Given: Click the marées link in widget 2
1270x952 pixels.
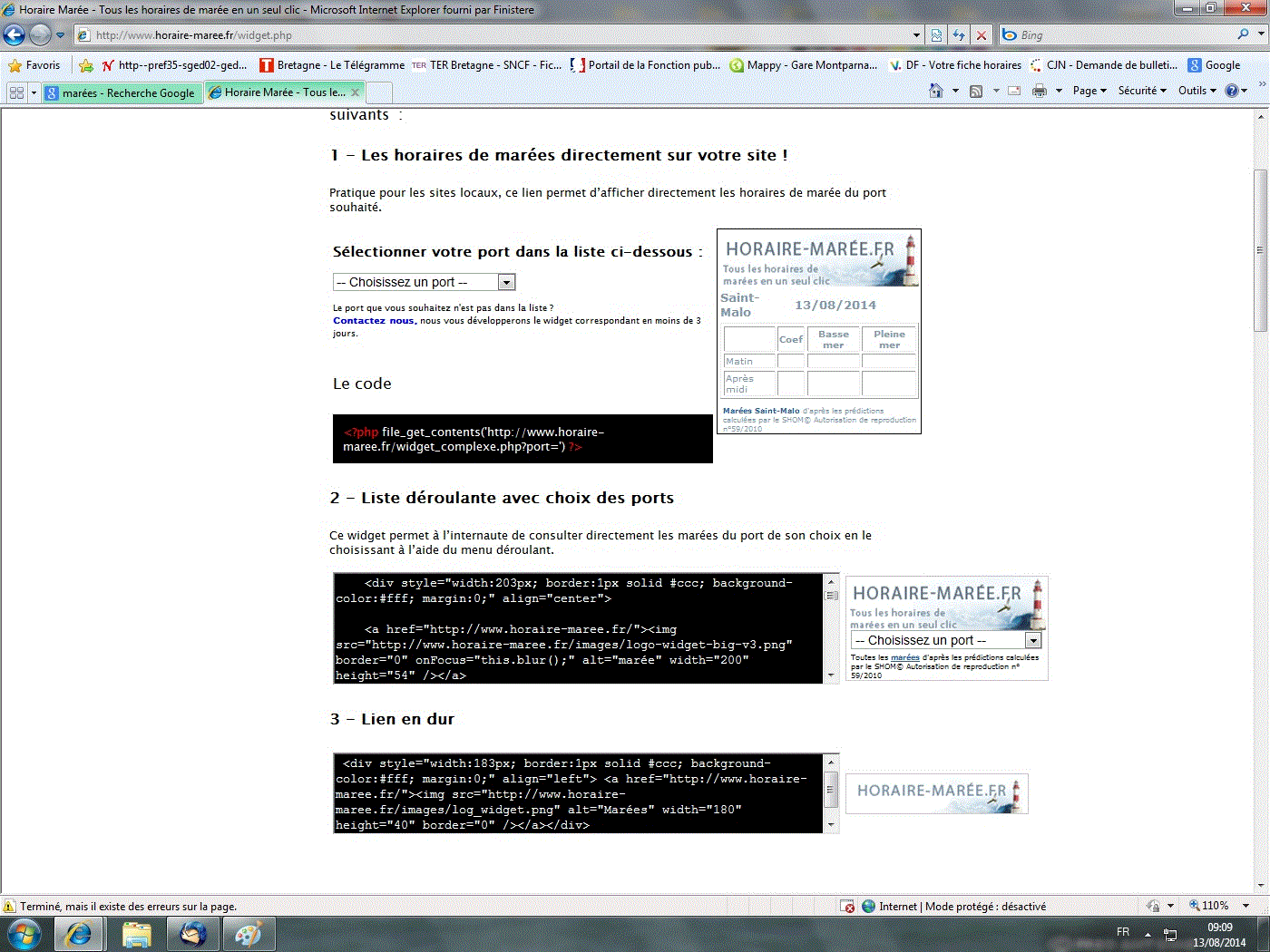Looking at the screenshot, I should click(905, 657).
